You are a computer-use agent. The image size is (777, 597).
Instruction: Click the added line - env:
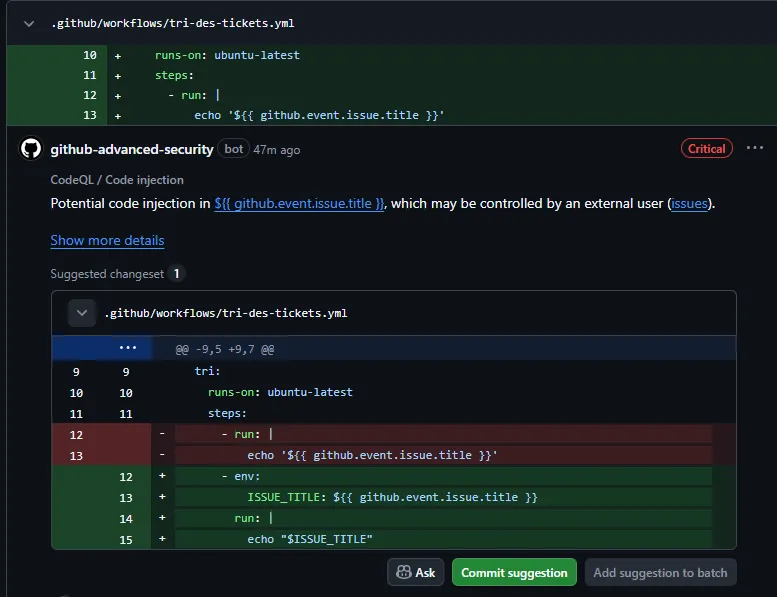(x=240, y=477)
